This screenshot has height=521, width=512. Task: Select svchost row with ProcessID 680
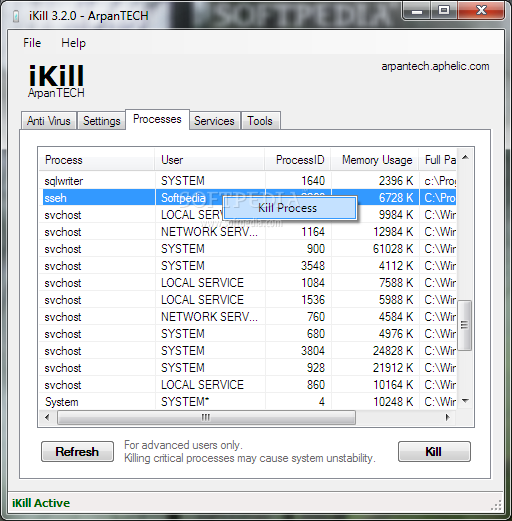pyautogui.click(x=248, y=334)
